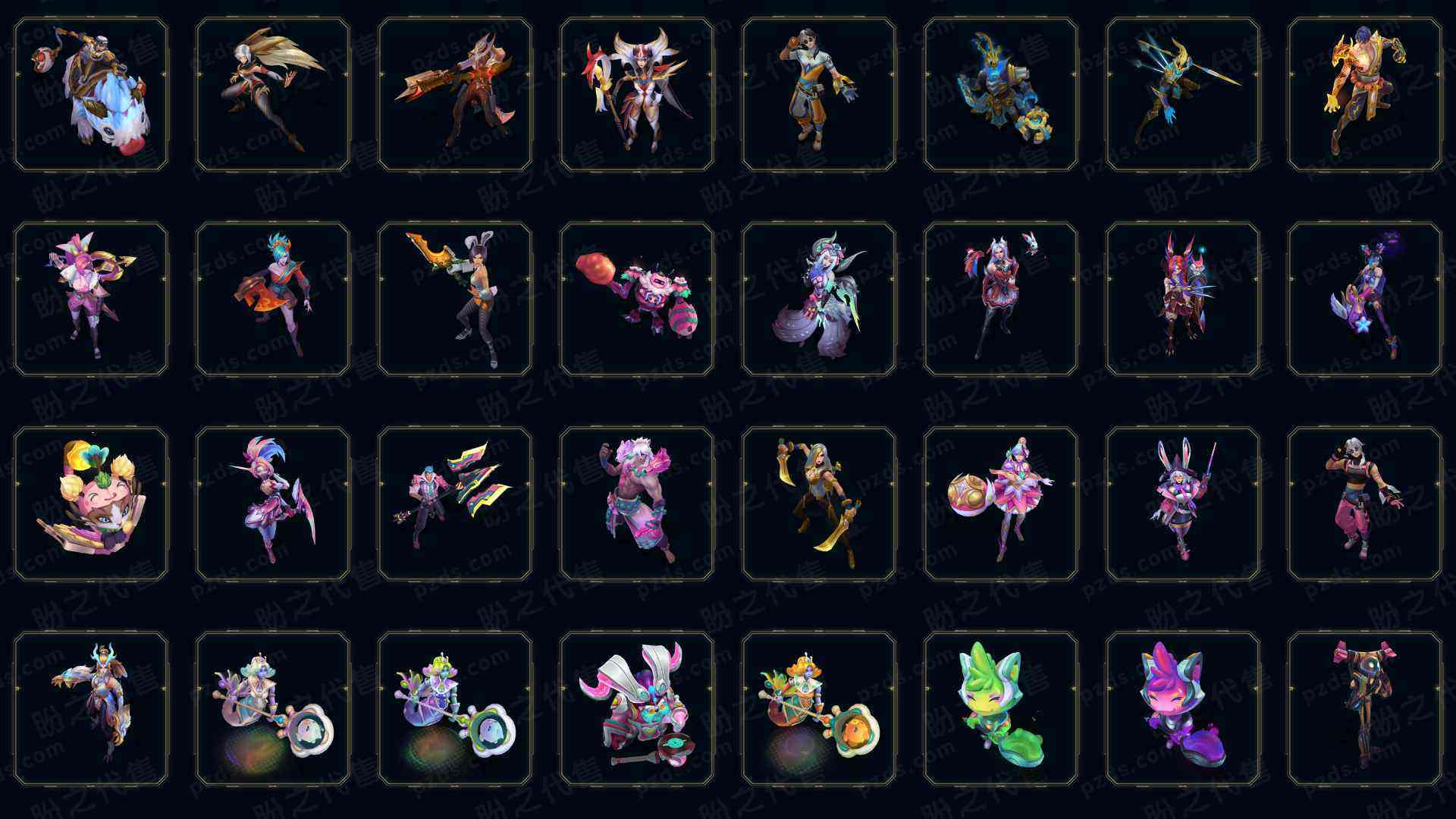The width and height of the screenshot is (1456, 819).
Task: Pick the dark scarecrow figure with pink bows
Action: pos(1365,708)
